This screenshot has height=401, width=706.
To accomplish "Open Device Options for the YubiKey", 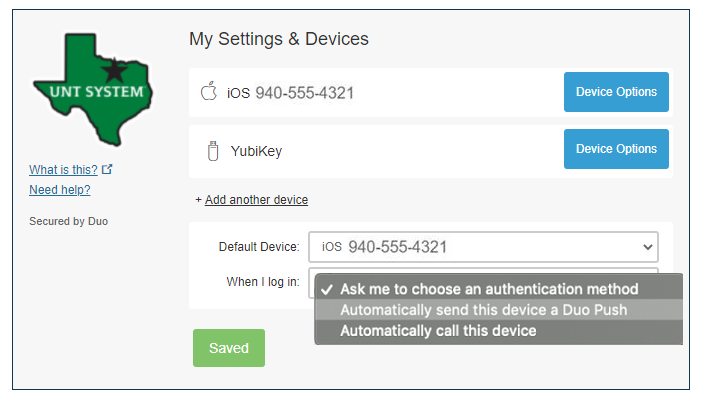I will [x=616, y=149].
